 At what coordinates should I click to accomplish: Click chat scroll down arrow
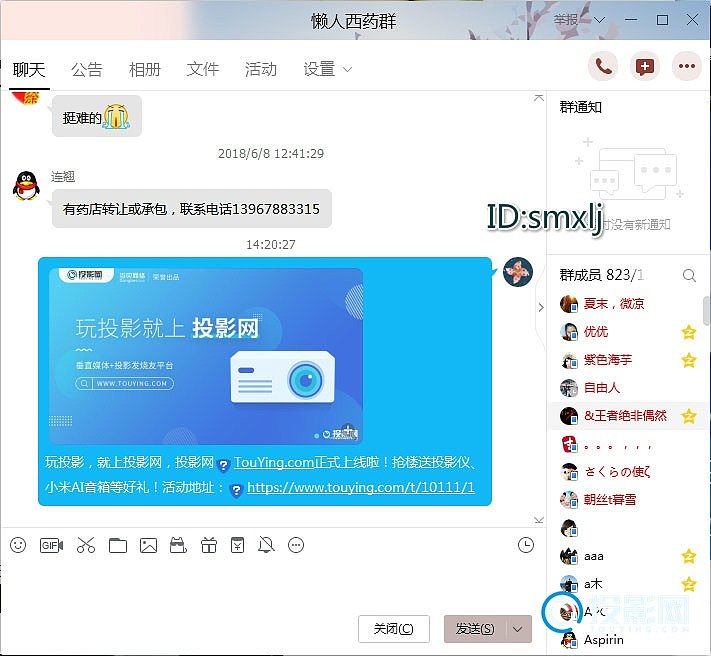(539, 520)
